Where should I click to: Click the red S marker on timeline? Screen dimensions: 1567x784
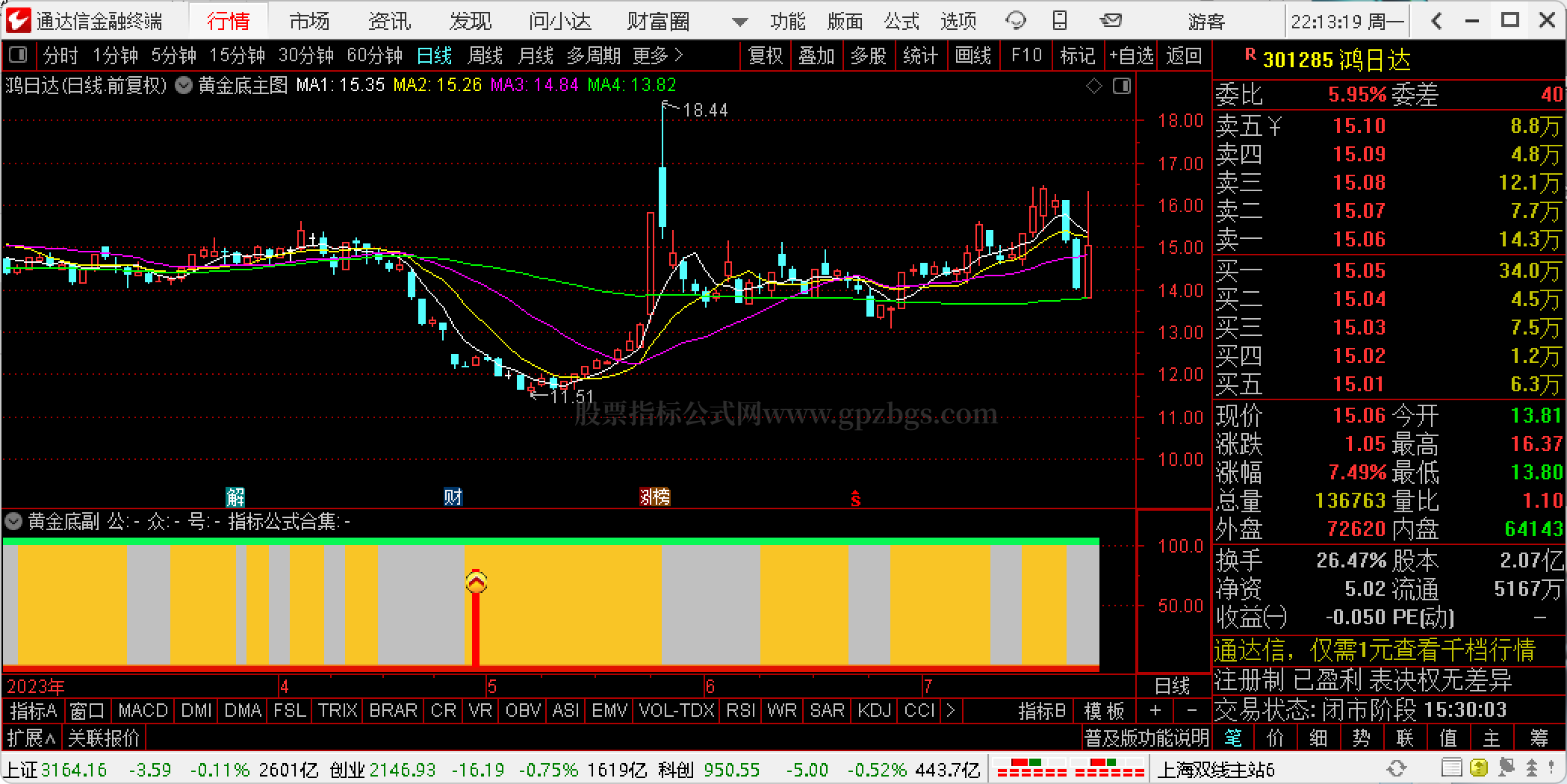pos(856,499)
